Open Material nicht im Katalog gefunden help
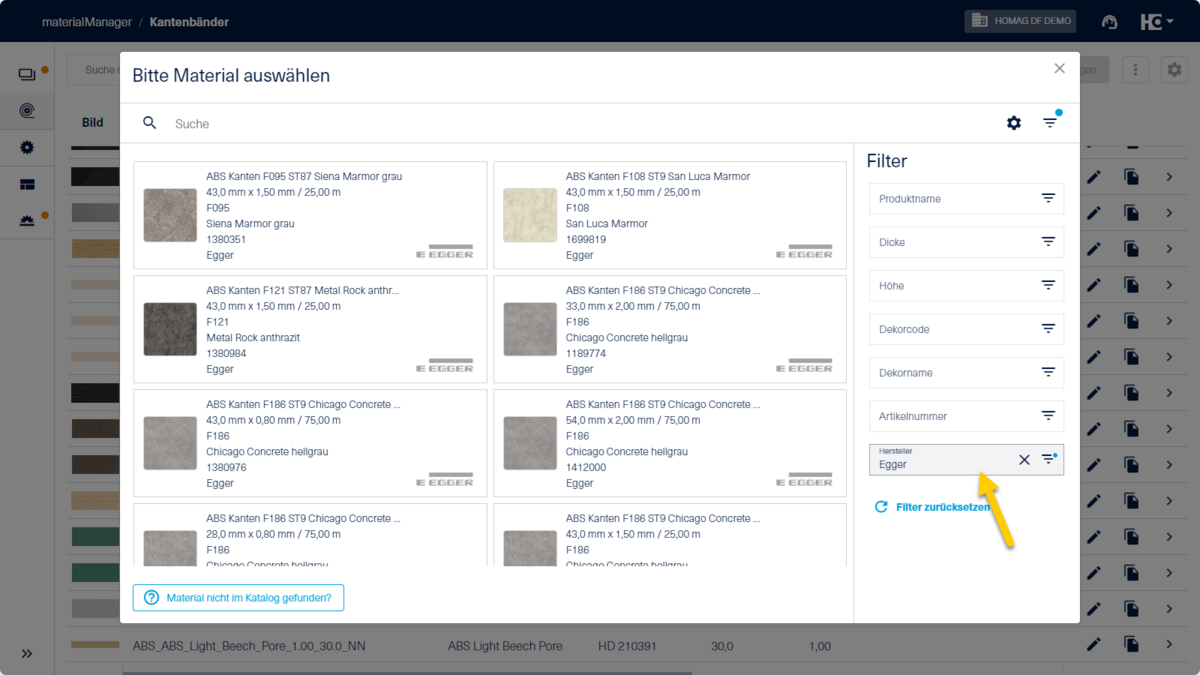This screenshot has height=675, width=1200. 238,597
